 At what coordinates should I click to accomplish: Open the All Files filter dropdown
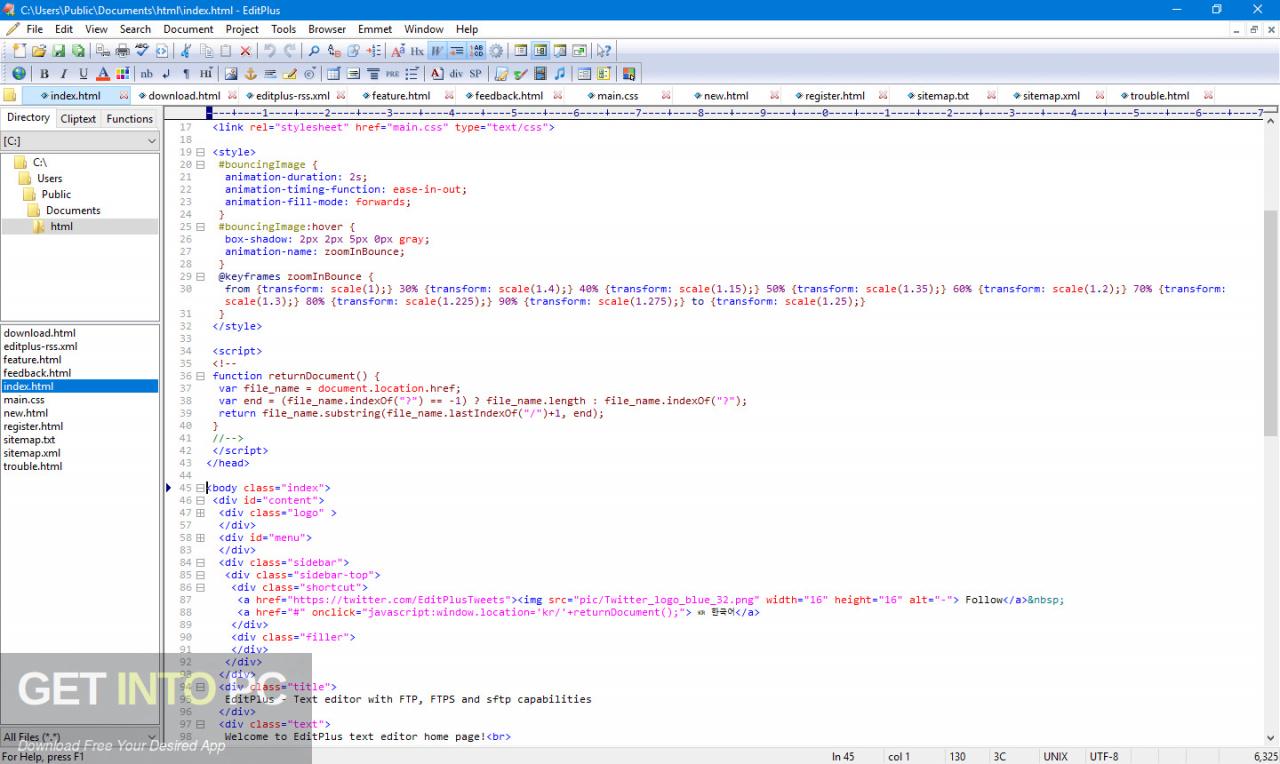(152, 737)
